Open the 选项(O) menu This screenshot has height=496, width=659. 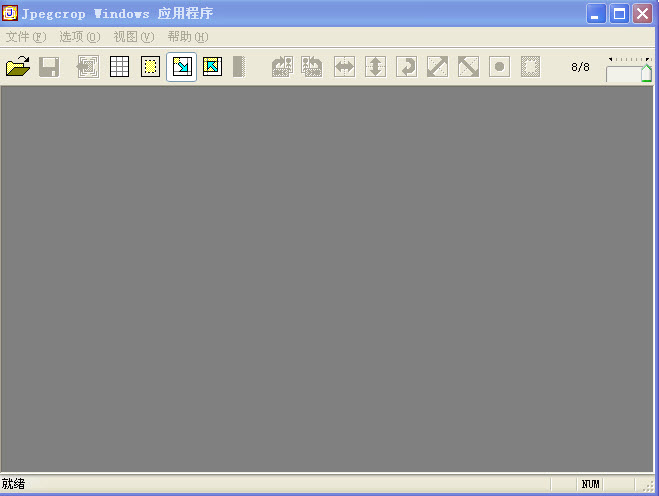[x=80, y=37]
